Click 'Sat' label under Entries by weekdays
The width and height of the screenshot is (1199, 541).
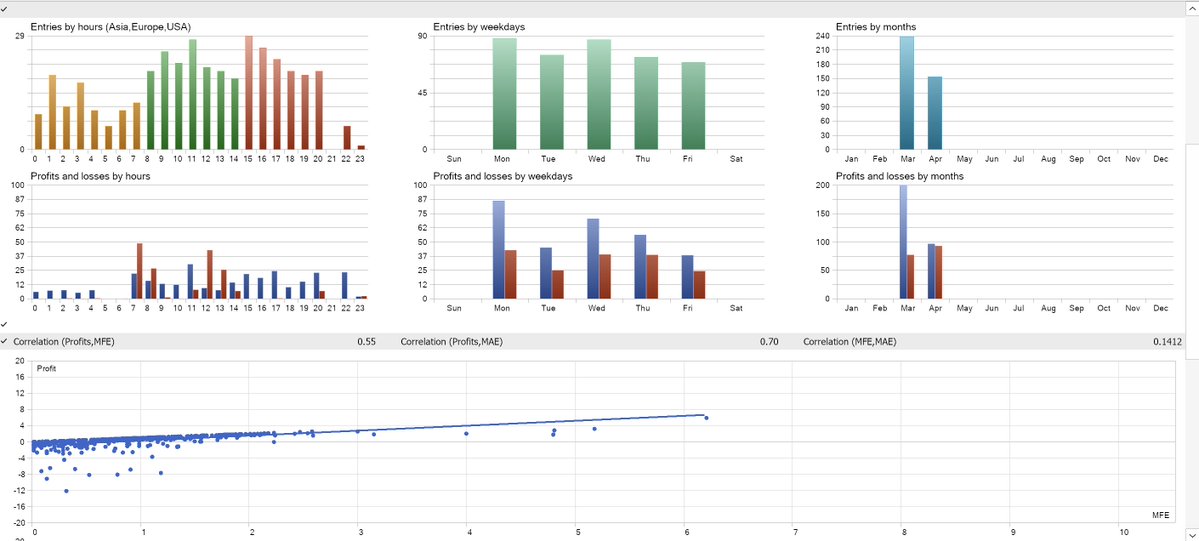[x=736, y=159]
